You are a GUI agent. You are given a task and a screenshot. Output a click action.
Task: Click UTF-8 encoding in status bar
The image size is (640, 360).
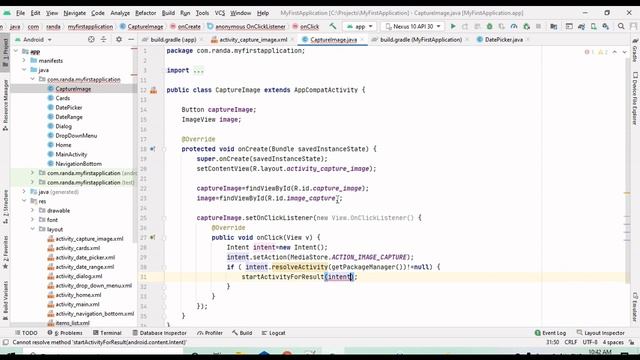[590, 342]
